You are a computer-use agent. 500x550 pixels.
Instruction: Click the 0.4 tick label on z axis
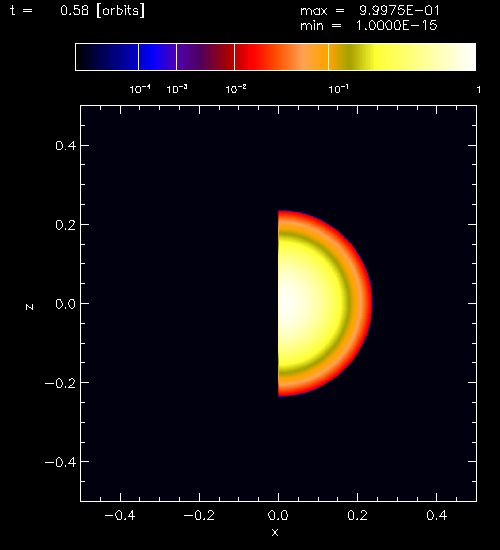(66, 146)
